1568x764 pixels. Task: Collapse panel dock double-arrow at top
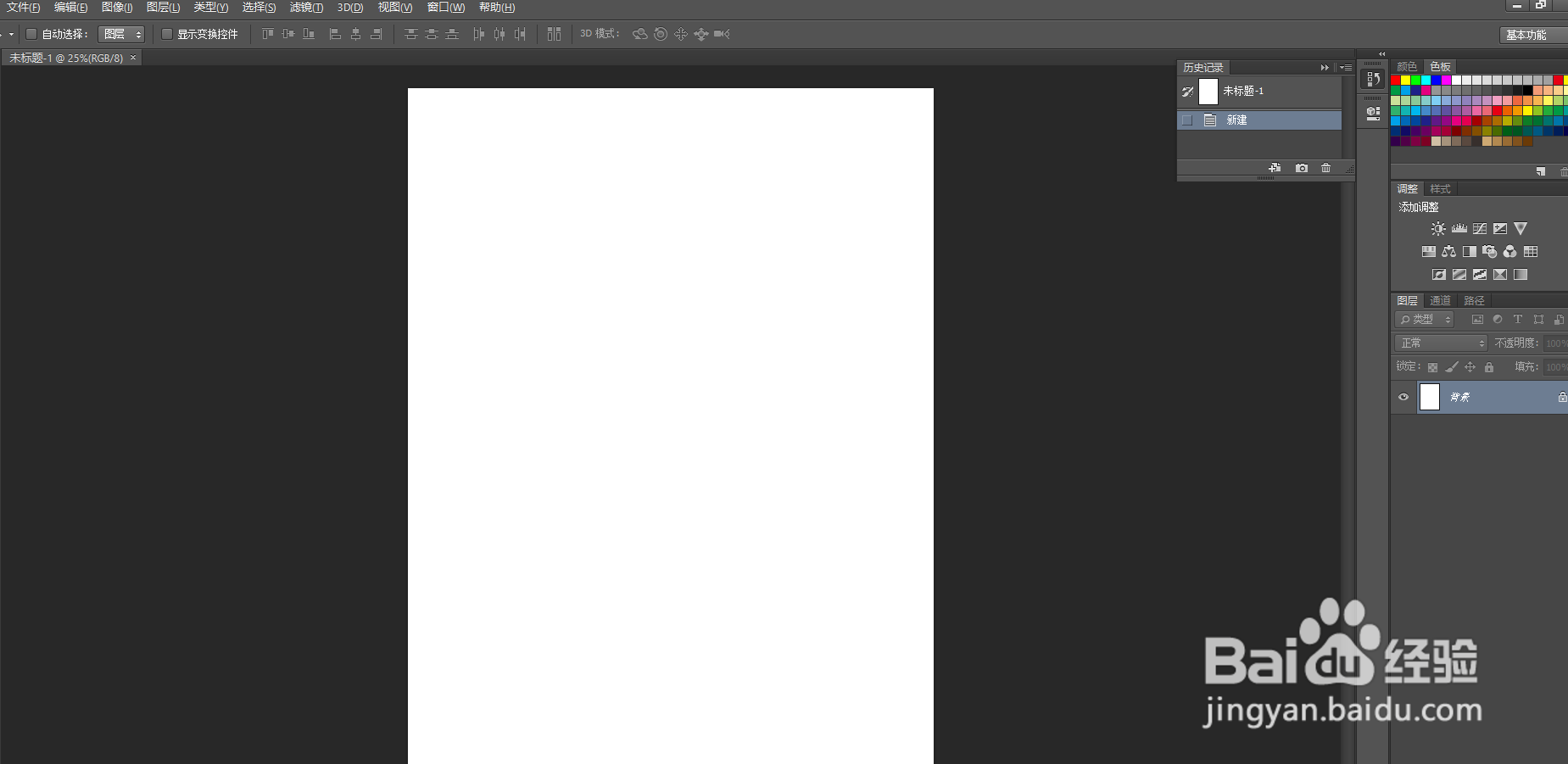(1381, 53)
